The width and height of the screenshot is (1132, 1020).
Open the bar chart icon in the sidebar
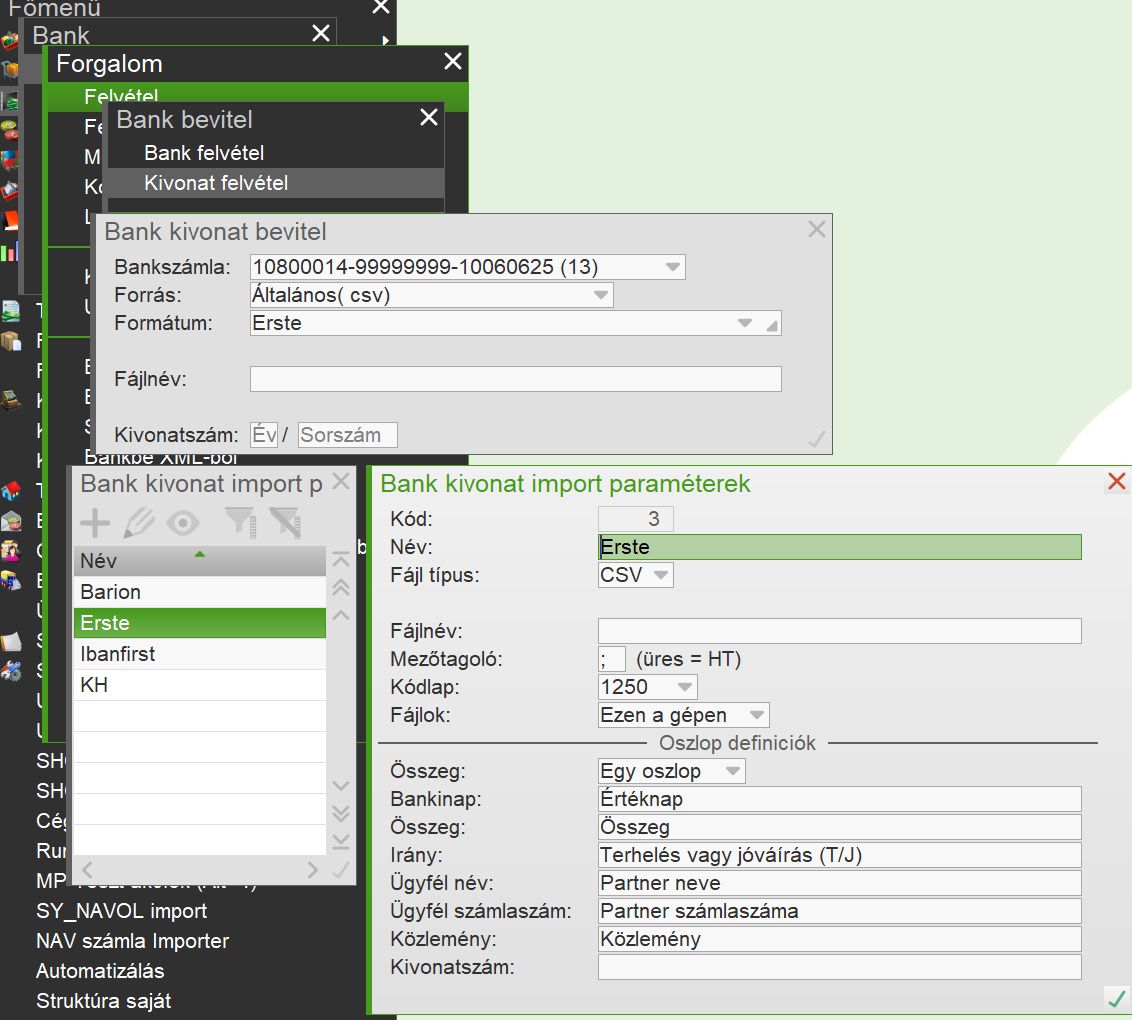(9, 252)
